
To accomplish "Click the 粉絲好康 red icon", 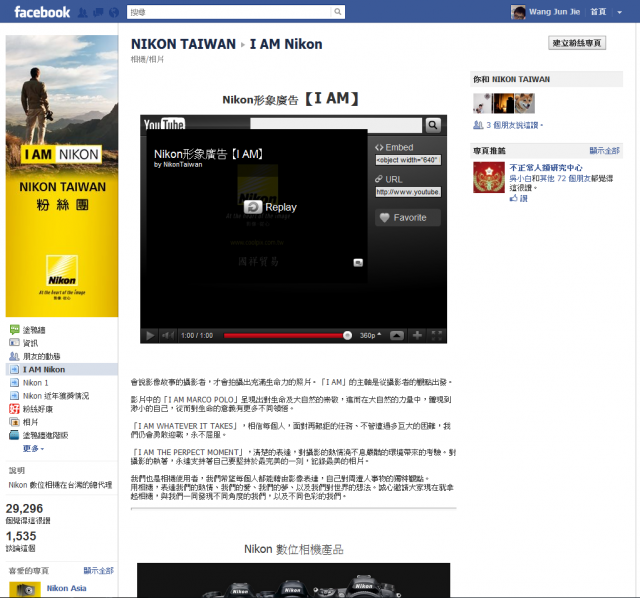I will (x=14, y=409).
